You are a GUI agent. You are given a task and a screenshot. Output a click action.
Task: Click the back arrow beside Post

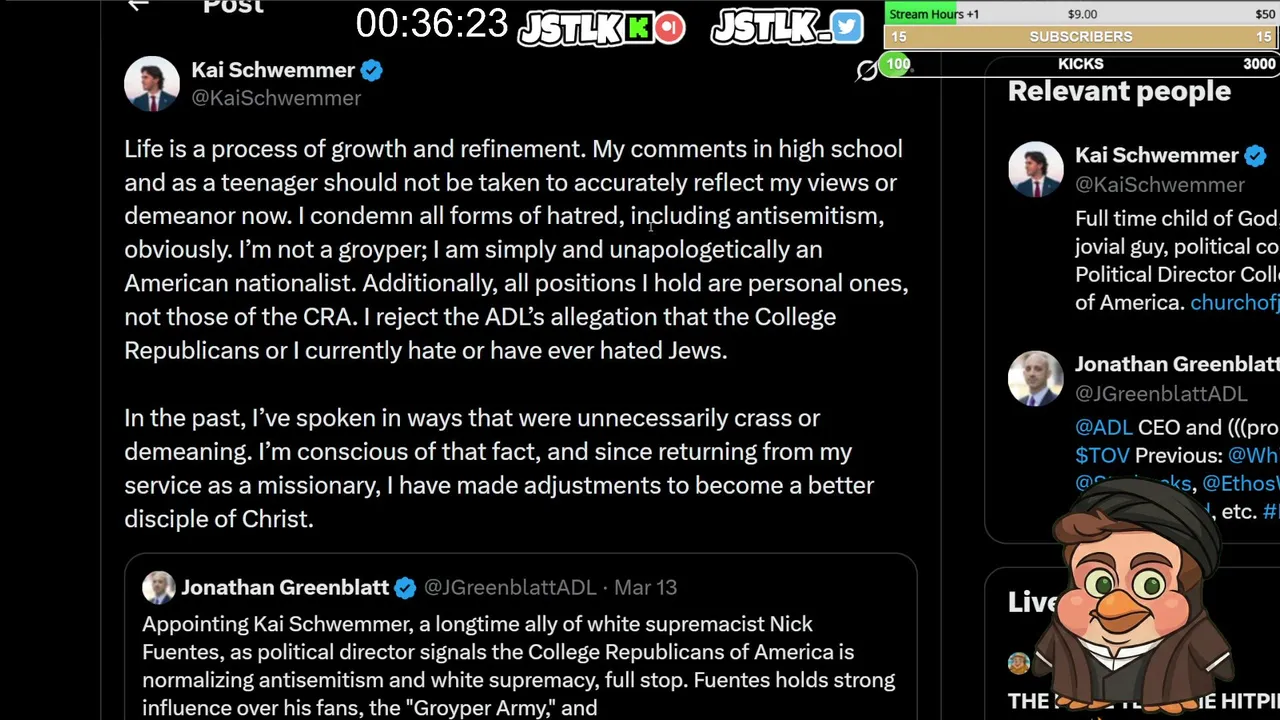coord(138,6)
